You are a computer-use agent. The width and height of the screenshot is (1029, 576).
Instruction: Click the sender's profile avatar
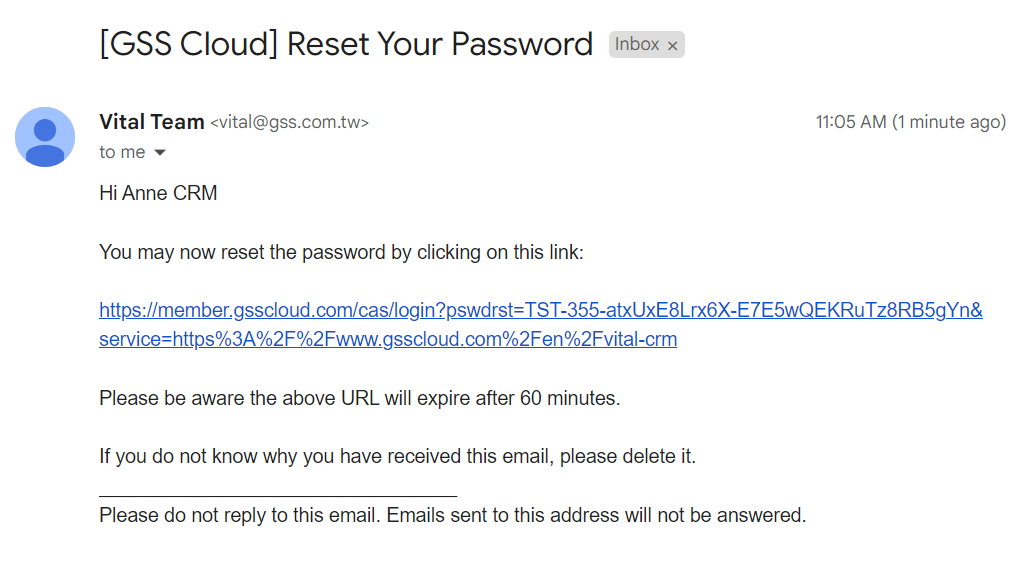tap(45, 136)
